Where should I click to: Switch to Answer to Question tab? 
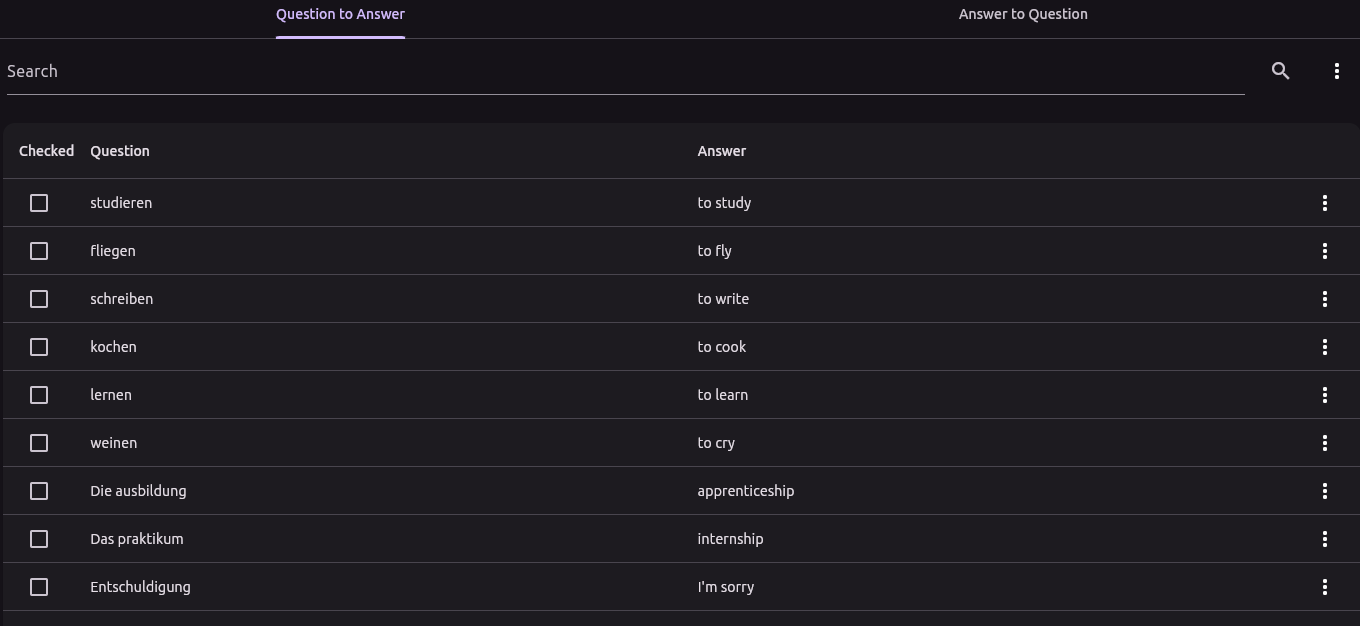point(1022,15)
